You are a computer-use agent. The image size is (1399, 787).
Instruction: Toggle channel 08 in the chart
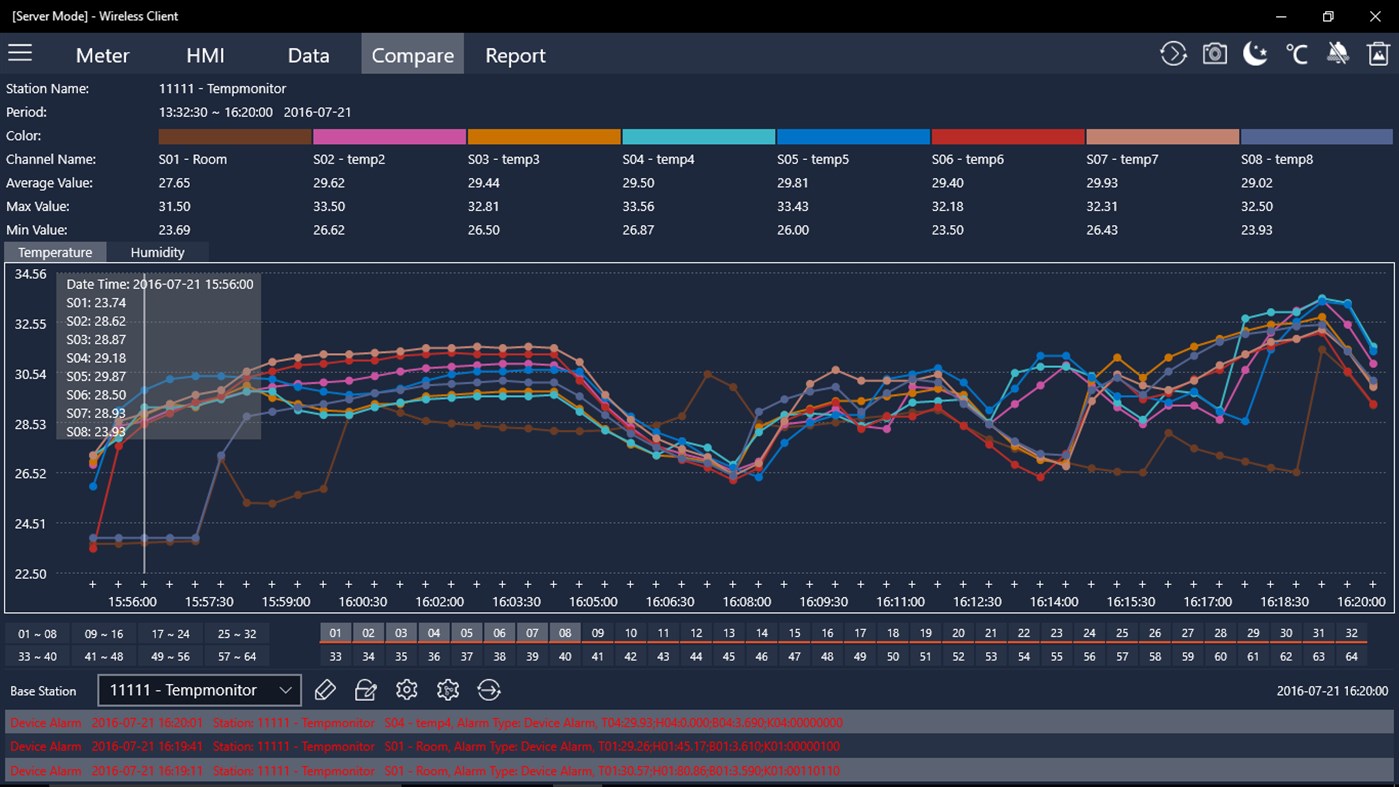565,633
